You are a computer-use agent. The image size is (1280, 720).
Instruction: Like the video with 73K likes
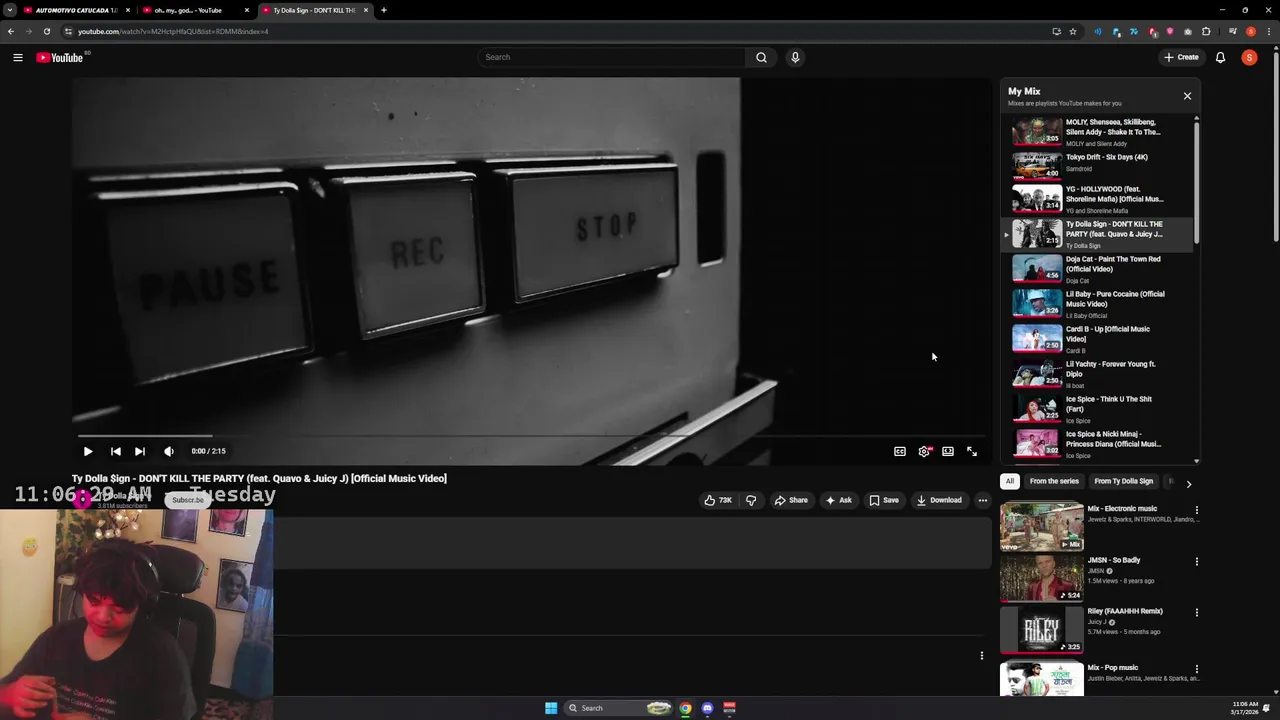pos(717,500)
